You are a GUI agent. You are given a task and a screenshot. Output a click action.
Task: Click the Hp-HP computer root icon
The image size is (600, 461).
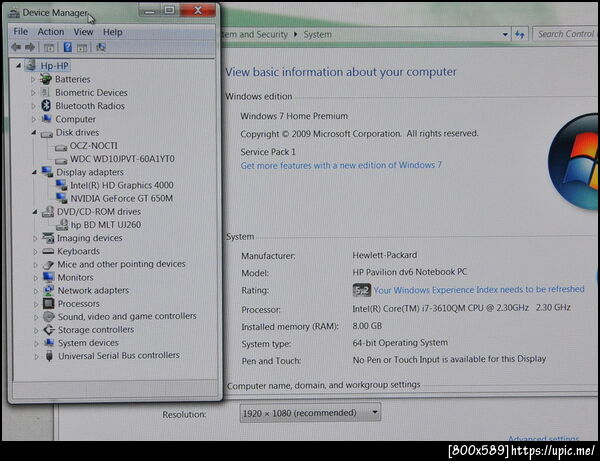point(31,65)
